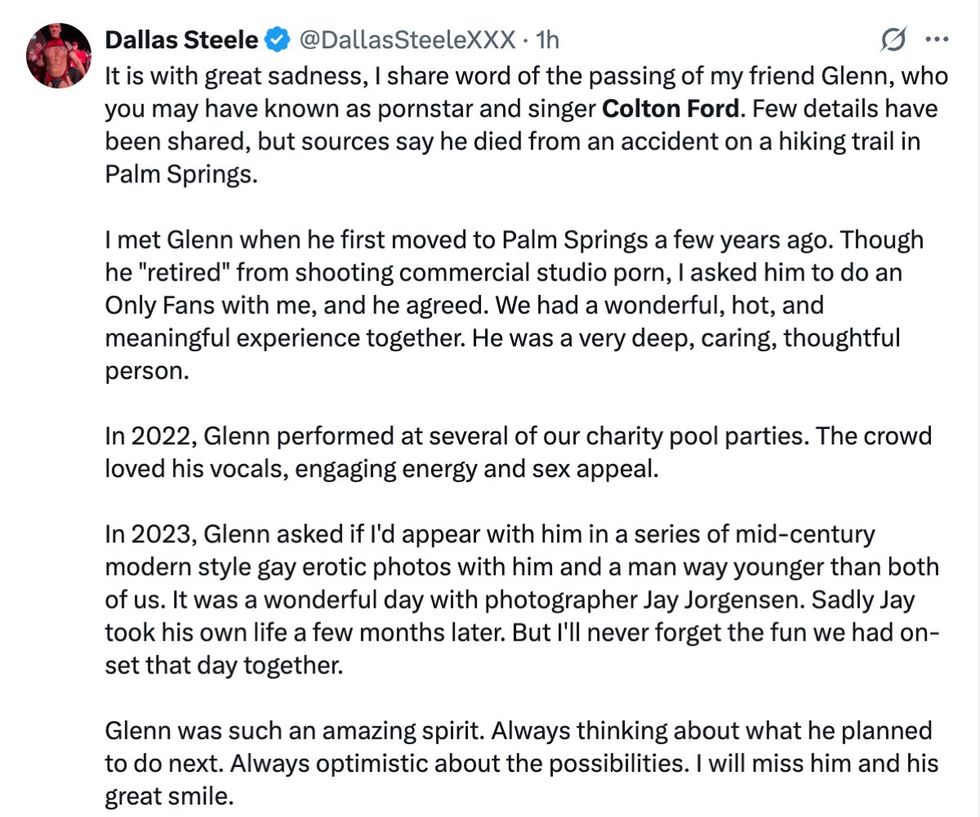Click the Dallas Steele display name
This screenshot has height=817, width=980.
182,40
